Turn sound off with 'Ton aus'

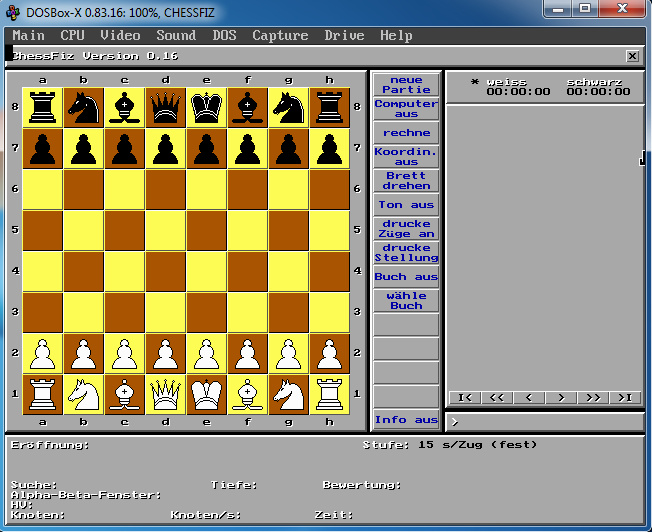coord(406,205)
